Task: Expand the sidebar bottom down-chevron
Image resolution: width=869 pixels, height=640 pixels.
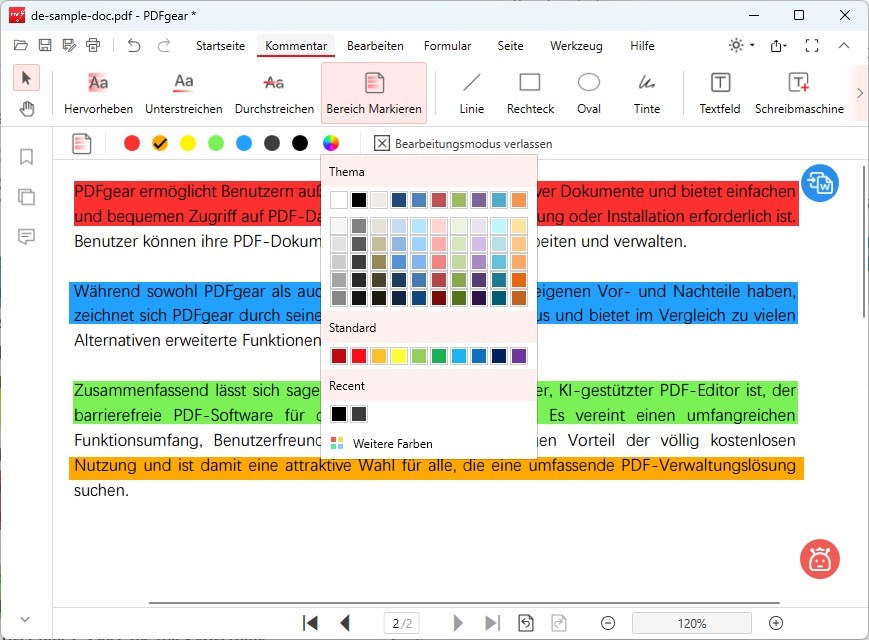Action: [x=25, y=619]
